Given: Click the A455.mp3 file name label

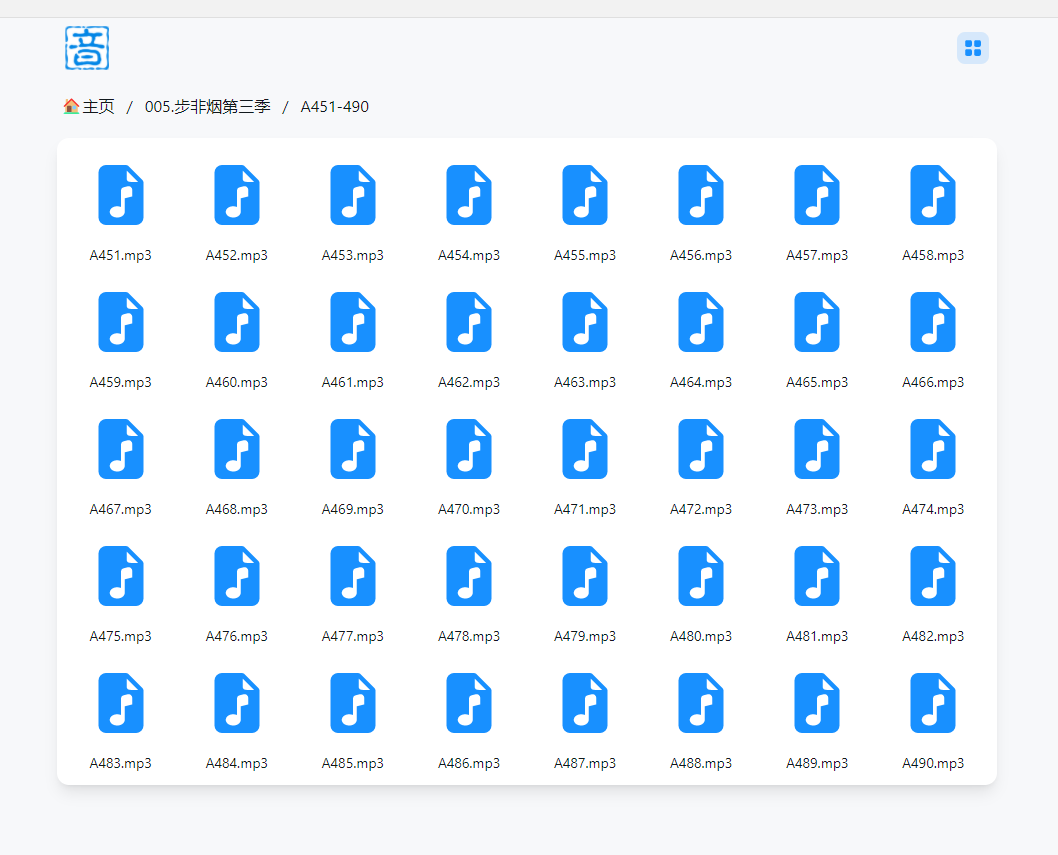Looking at the screenshot, I should pyautogui.click(x=585, y=255).
